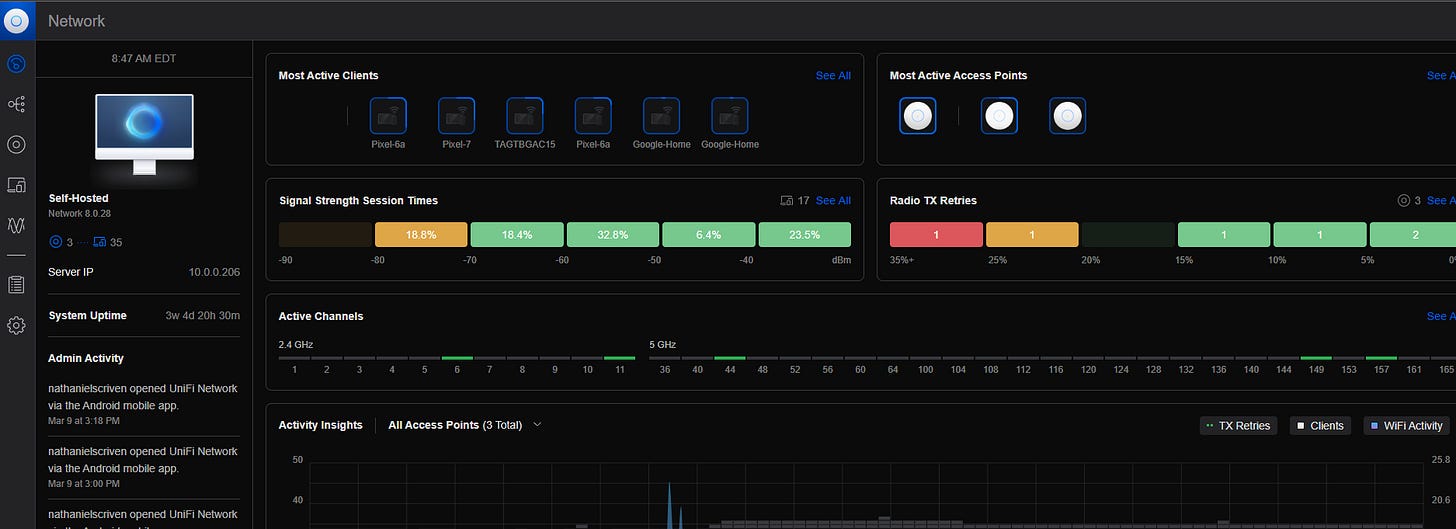
Task: Select the 23.5% signal strength bar
Action: (805, 235)
